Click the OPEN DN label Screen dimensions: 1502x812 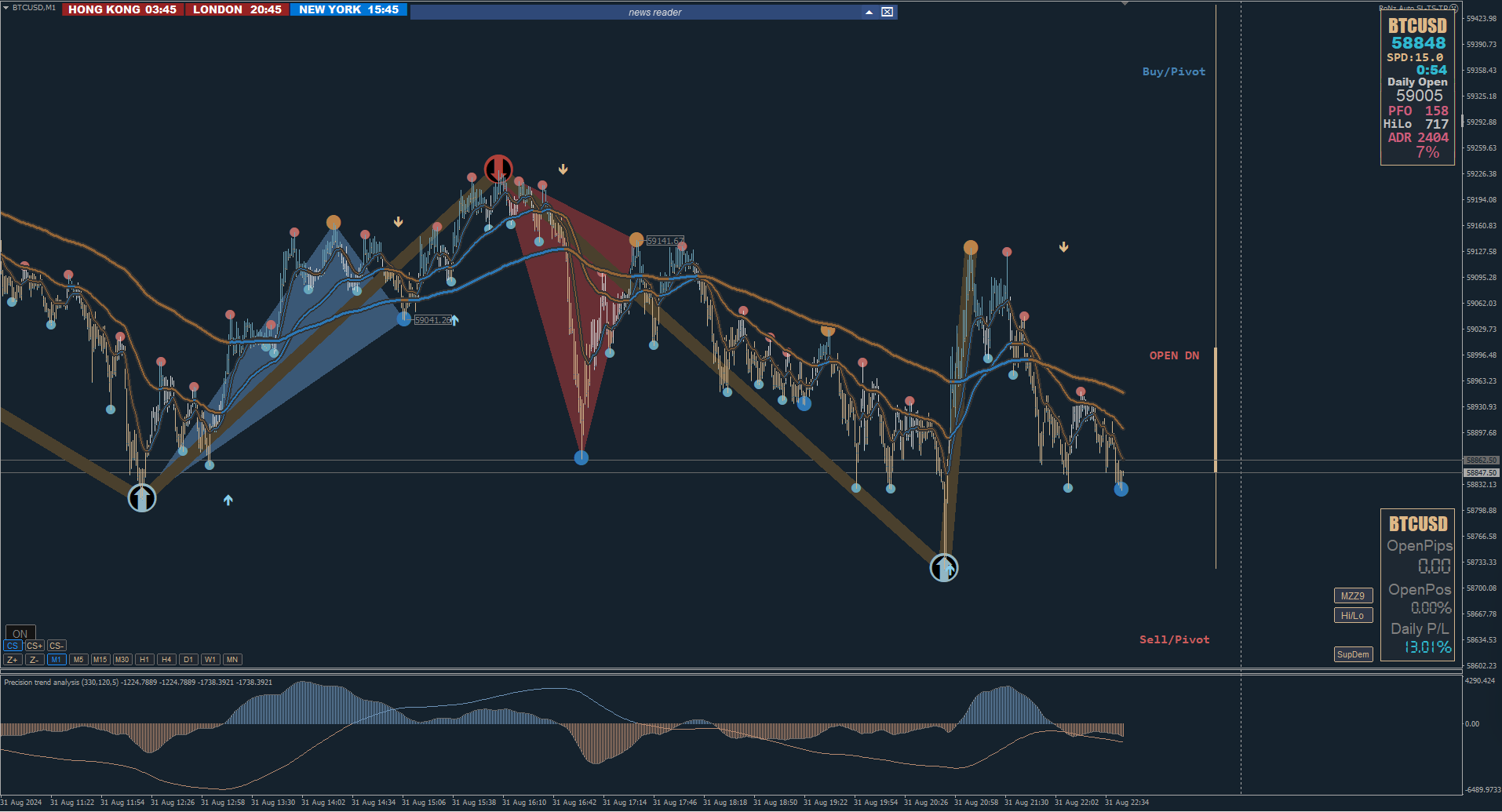click(x=1175, y=355)
